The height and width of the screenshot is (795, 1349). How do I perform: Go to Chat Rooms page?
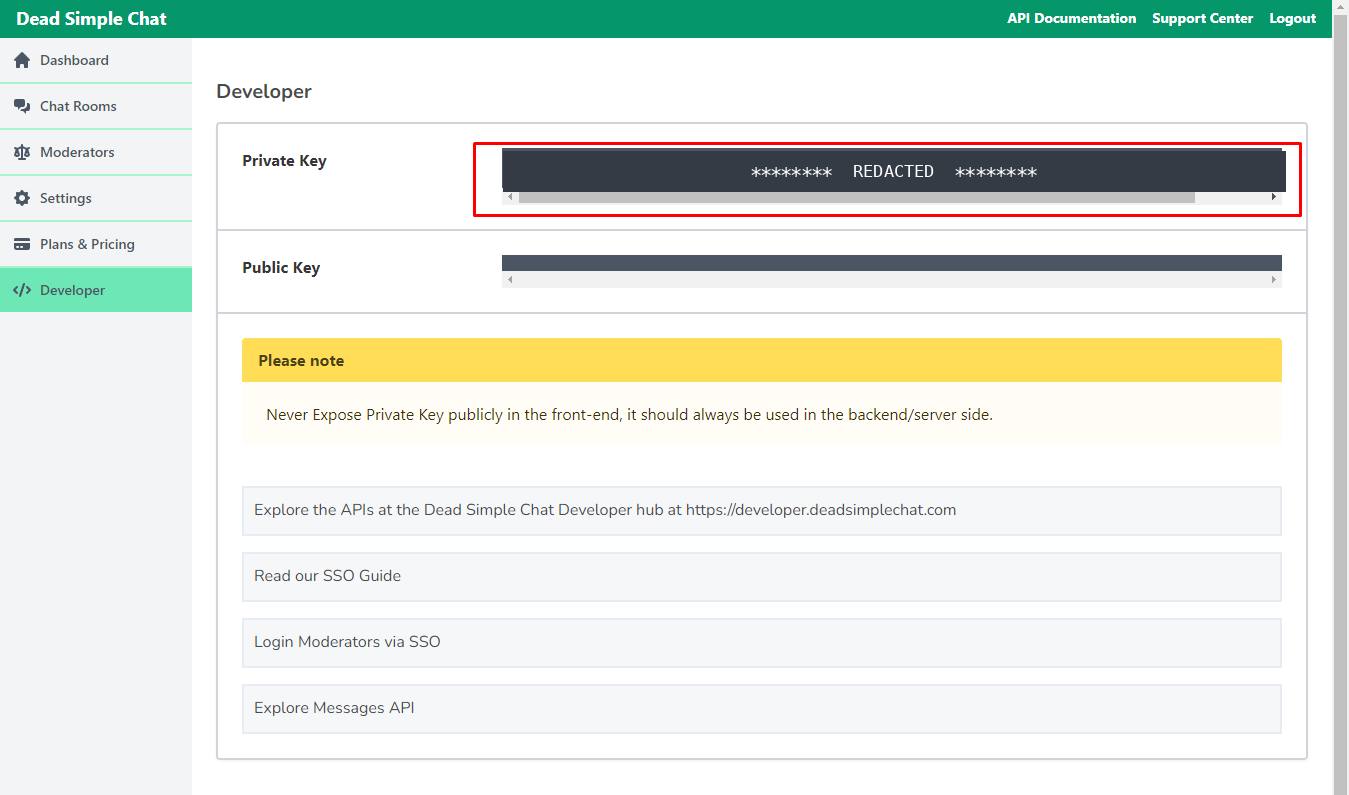point(96,106)
